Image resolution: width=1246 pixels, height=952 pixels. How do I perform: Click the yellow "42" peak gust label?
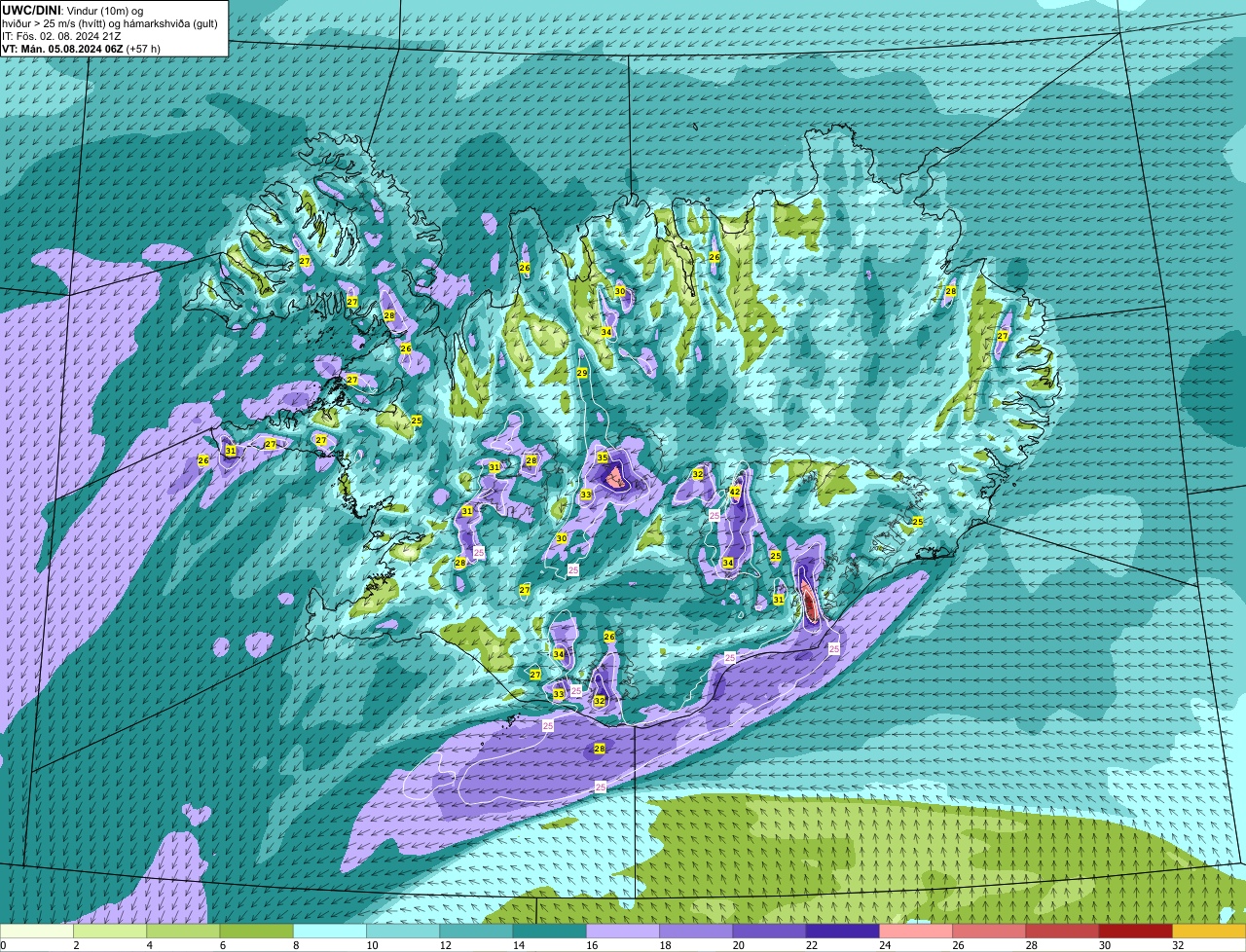[x=735, y=493]
